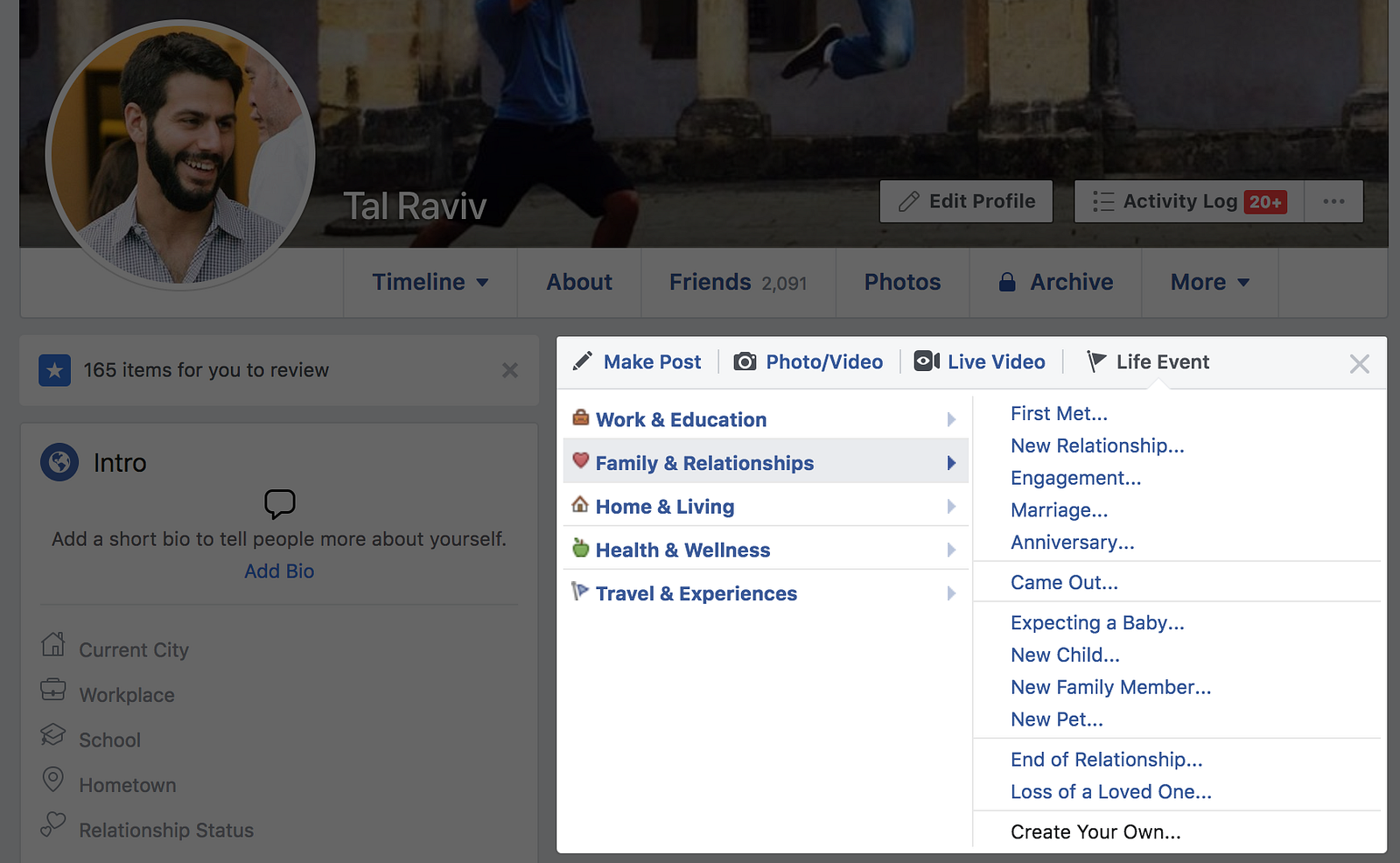Image resolution: width=1400 pixels, height=863 pixels.
Task: Select Loss of a Loved One...
Action: click(1110, 792)
